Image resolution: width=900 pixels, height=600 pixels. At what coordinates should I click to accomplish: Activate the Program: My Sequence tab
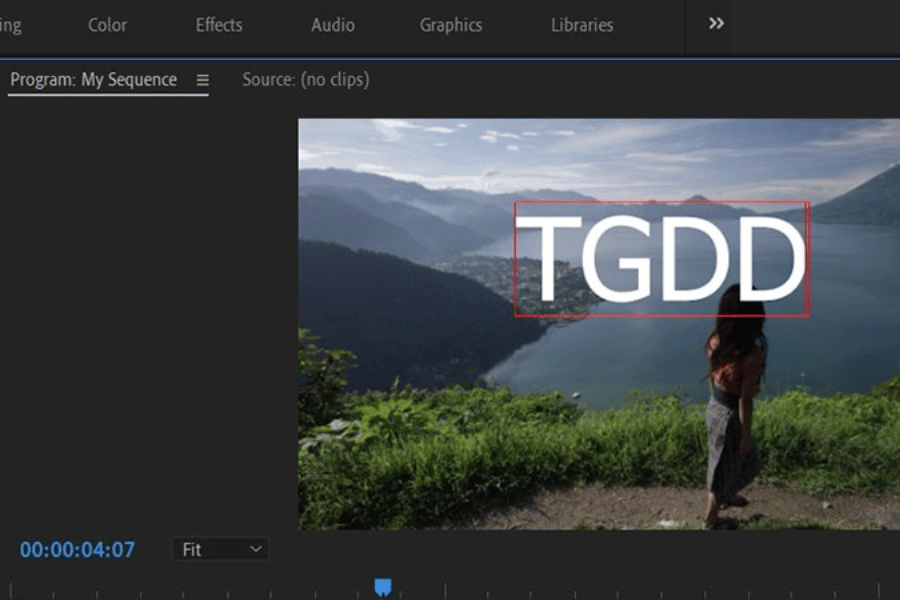(x=93, y=80)
